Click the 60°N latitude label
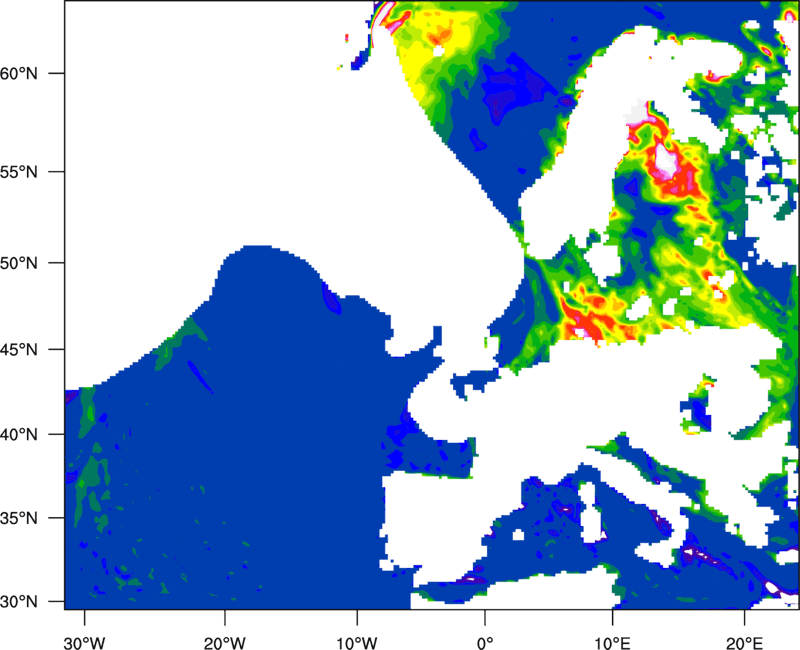The image size is (800, 650). click(18, 73)
